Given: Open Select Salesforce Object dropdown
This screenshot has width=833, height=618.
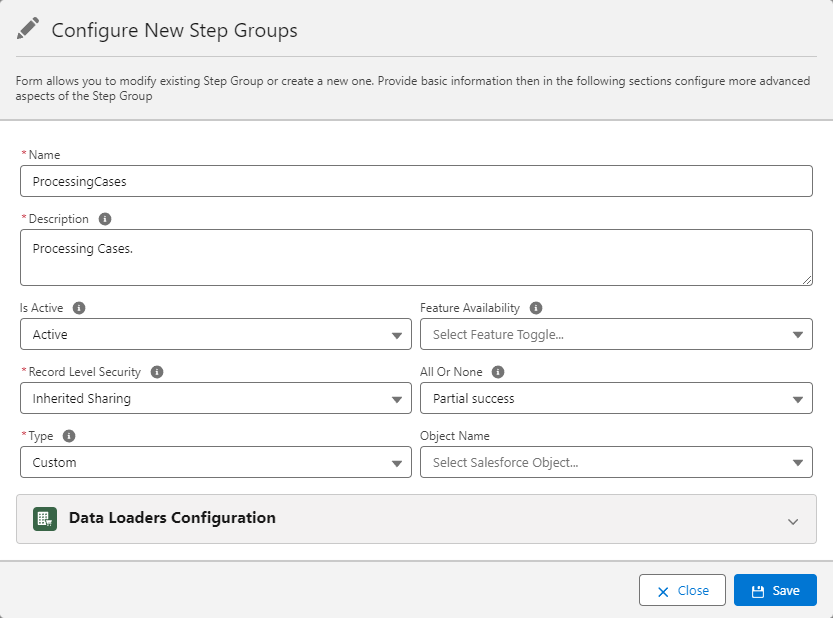Looking at the screenshot, I should pos(616,463).
